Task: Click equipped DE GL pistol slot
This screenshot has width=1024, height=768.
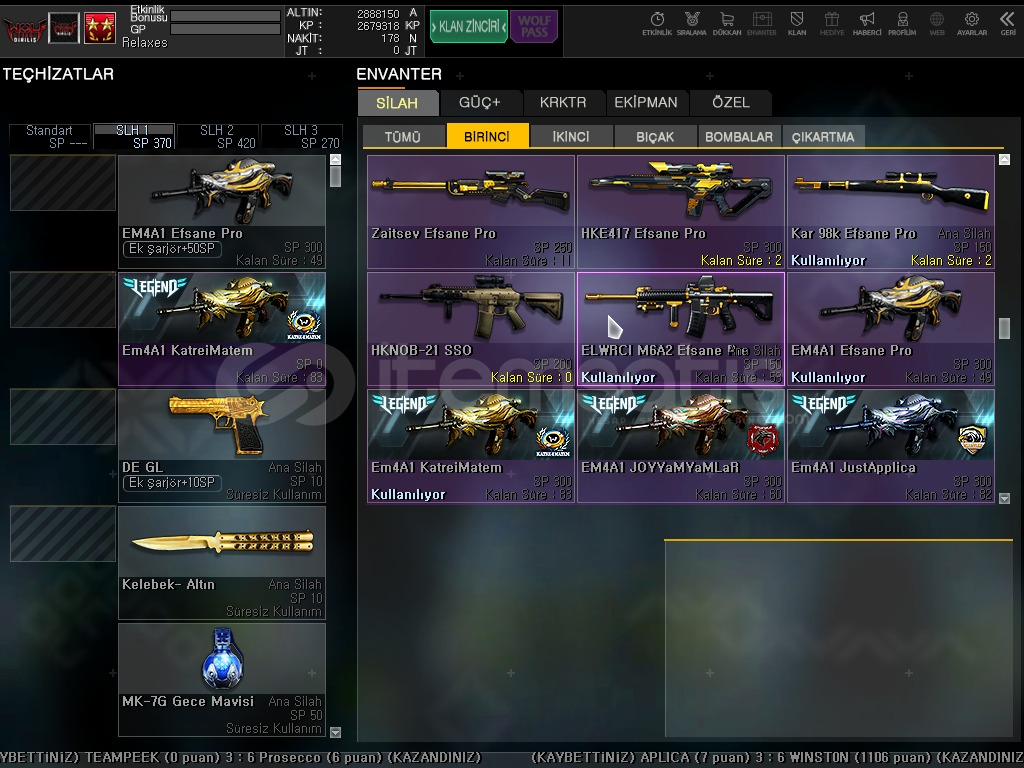Action: pyautogui.click(x=221, y=446)
